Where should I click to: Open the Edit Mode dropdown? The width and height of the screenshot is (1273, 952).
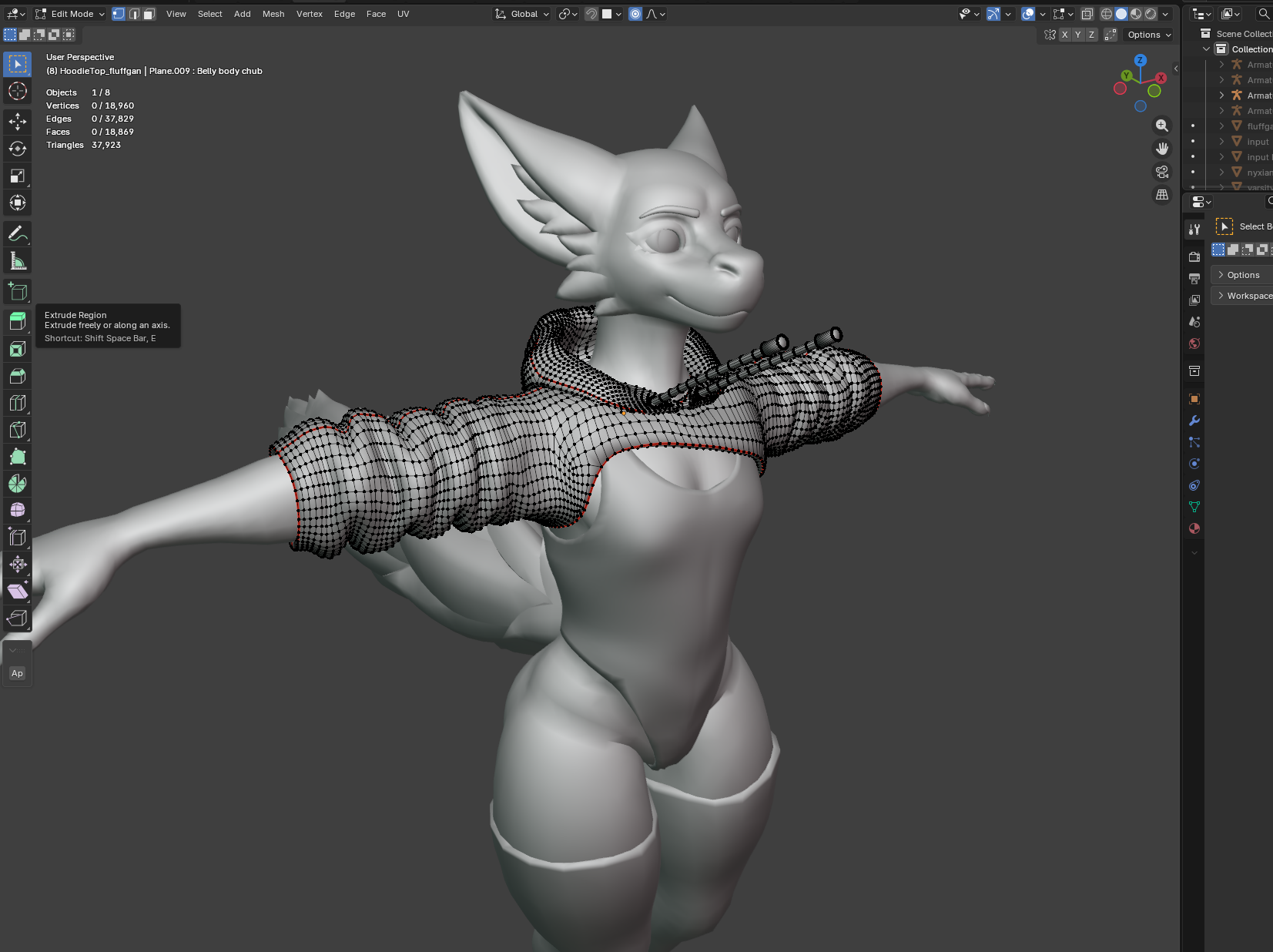tap(70, 14)
